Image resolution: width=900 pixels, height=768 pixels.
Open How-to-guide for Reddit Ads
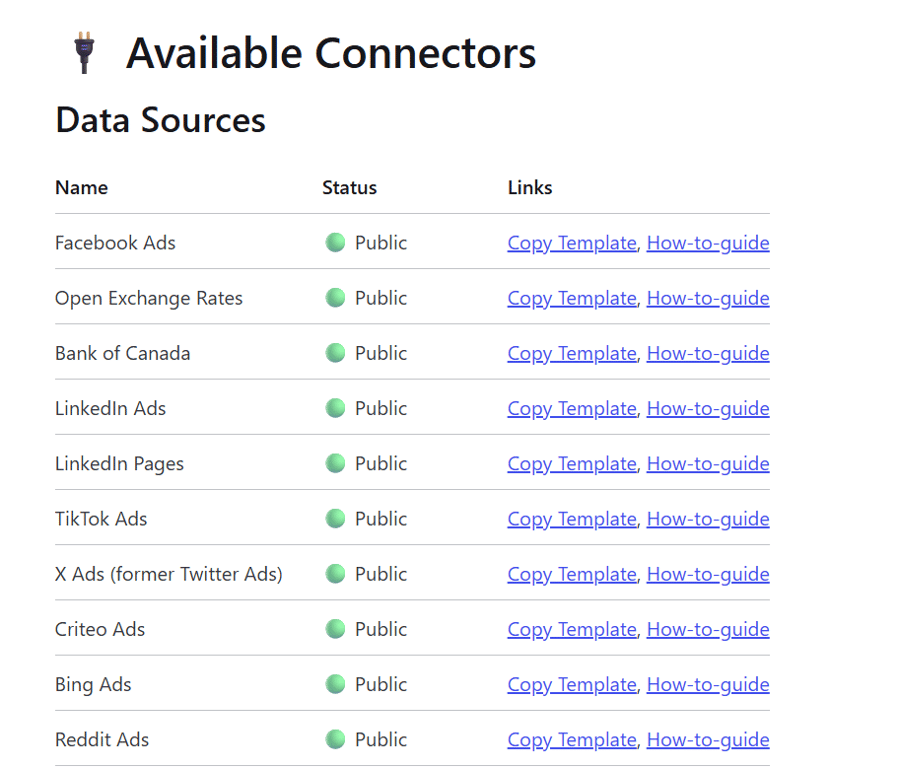708,740
